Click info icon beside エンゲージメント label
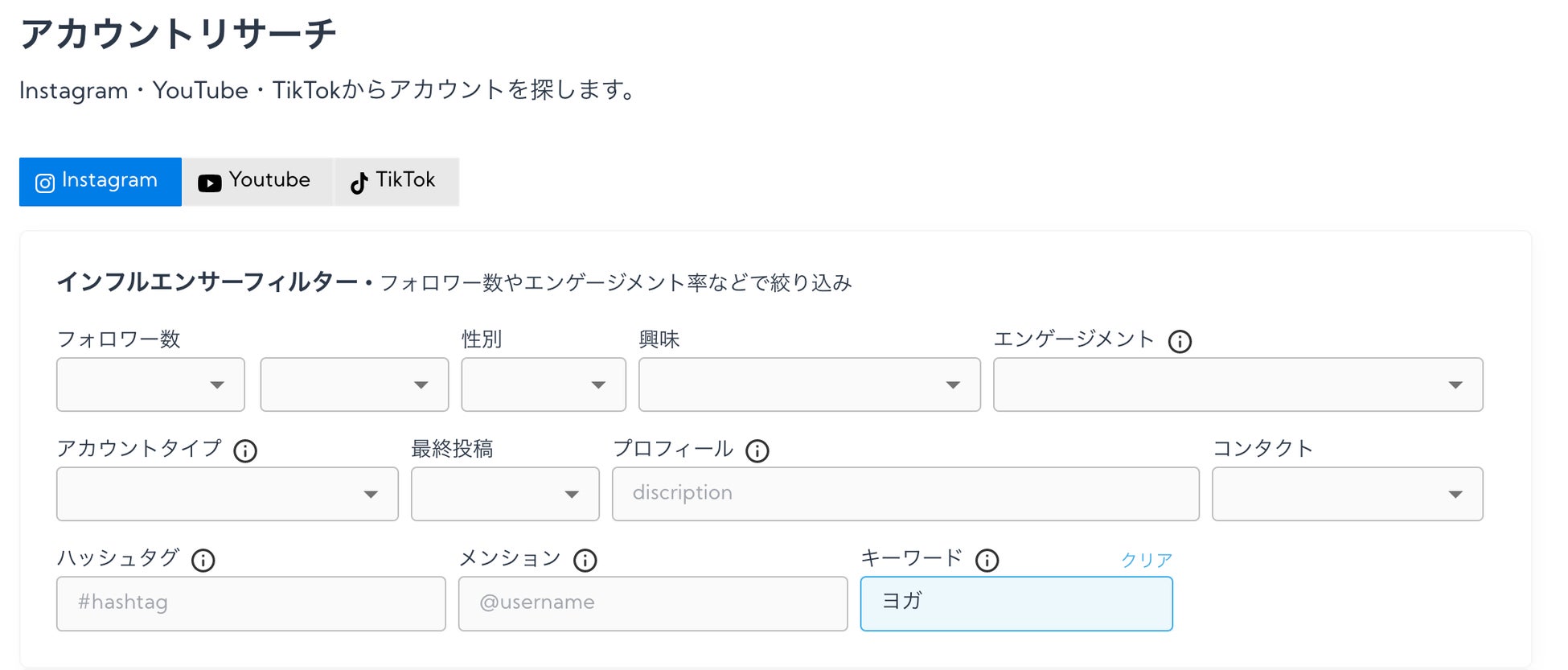1568x670 pixels. coord(1180,342)
